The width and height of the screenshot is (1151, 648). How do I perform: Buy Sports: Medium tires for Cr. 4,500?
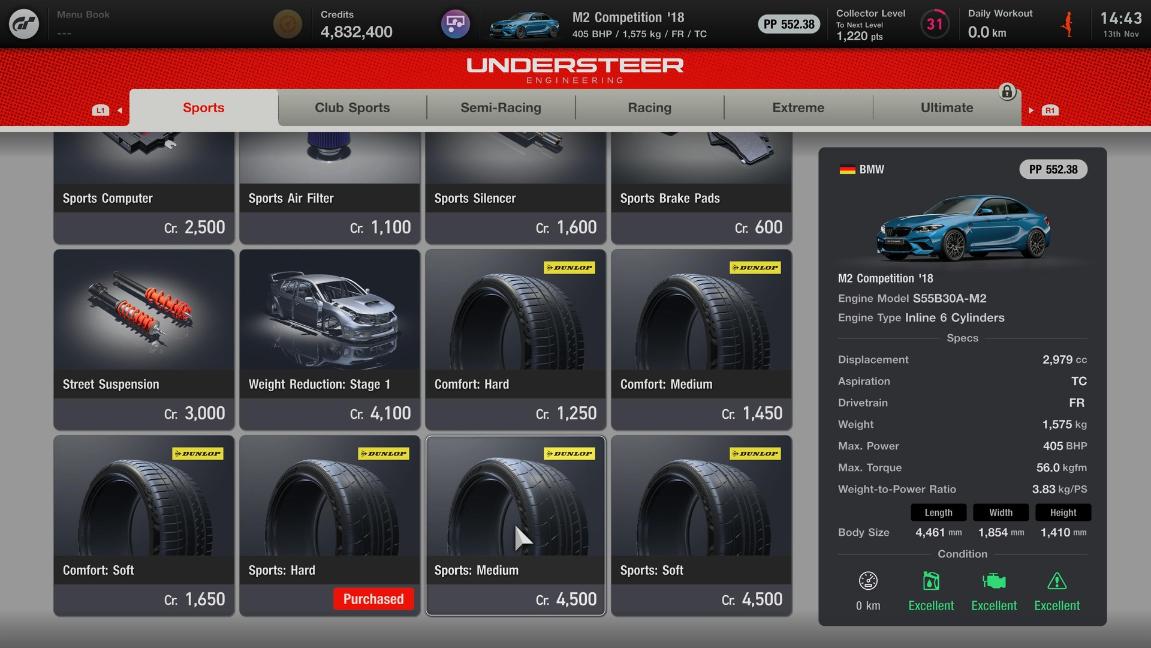515,525
